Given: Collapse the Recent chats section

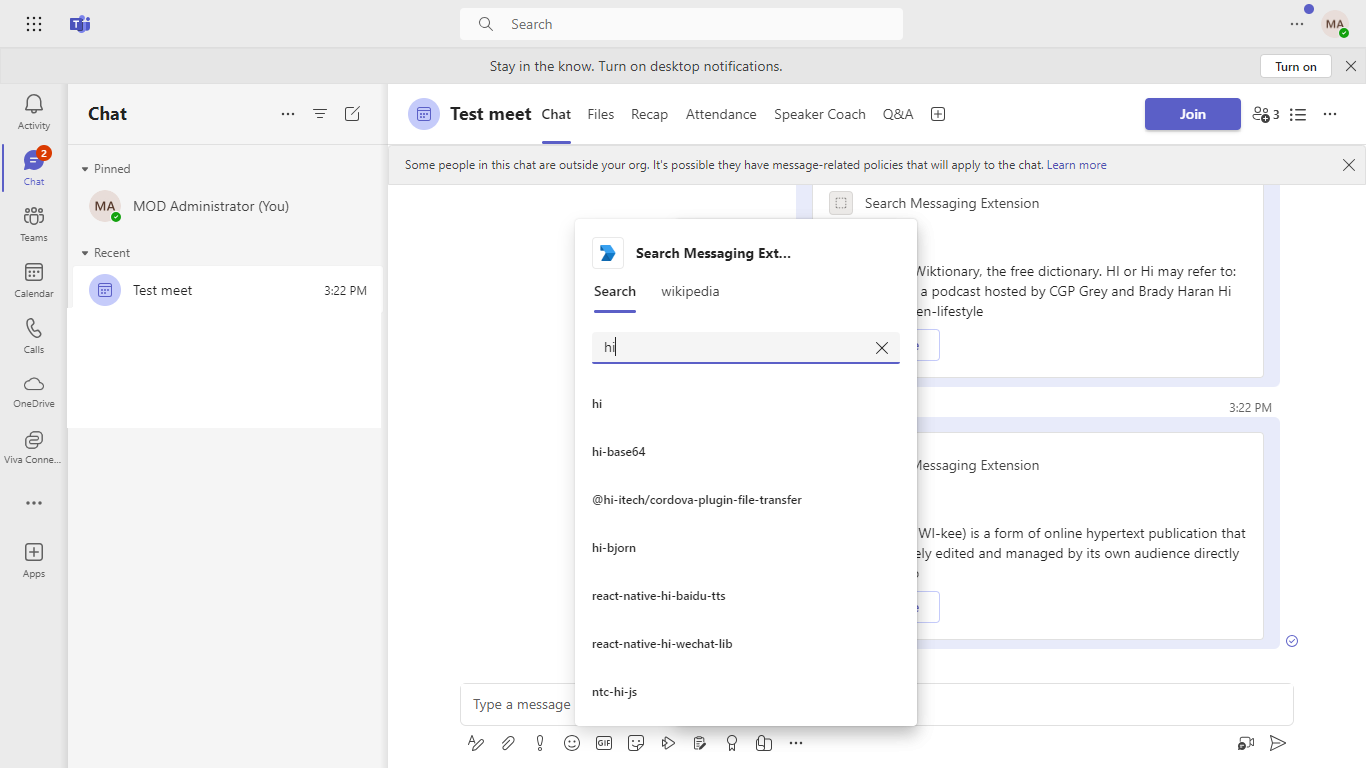Looking at the screenshot, I should click(x=106, y=253).
